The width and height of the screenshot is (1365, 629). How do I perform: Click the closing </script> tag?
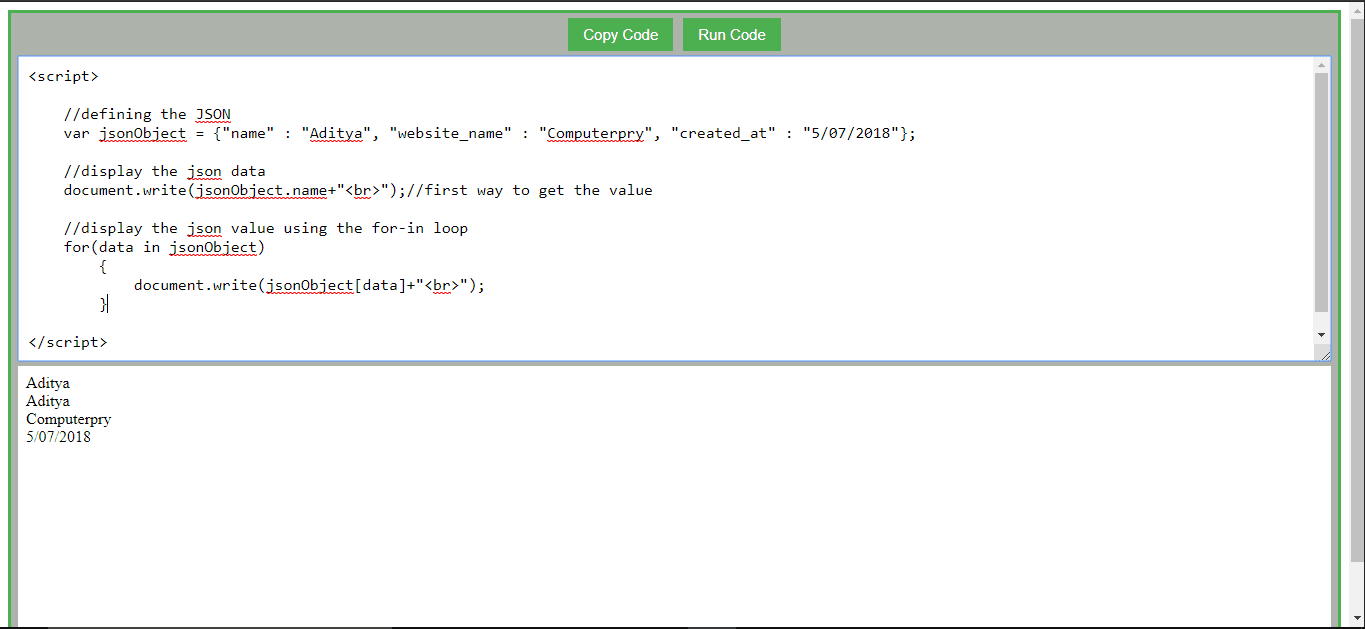67,341
